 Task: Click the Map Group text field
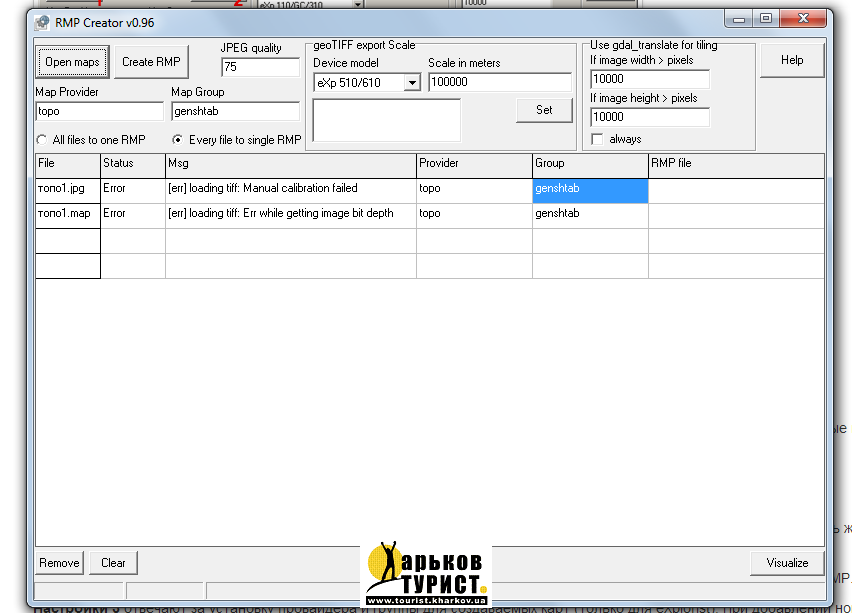pyautogui.click(x=235, y=111)
